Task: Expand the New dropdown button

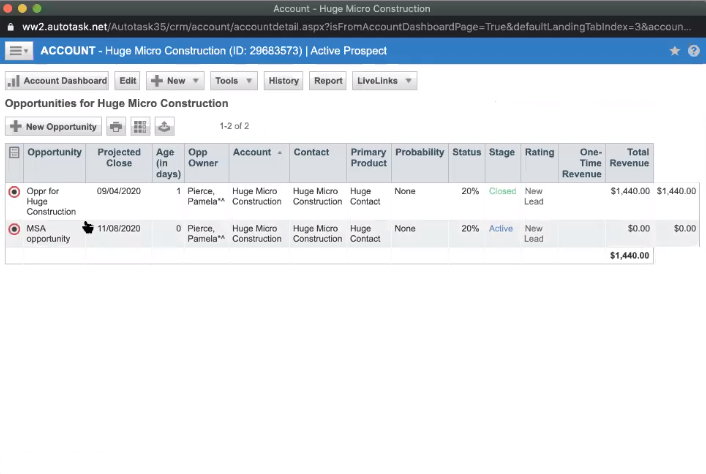Action: (x=175, y=81)
